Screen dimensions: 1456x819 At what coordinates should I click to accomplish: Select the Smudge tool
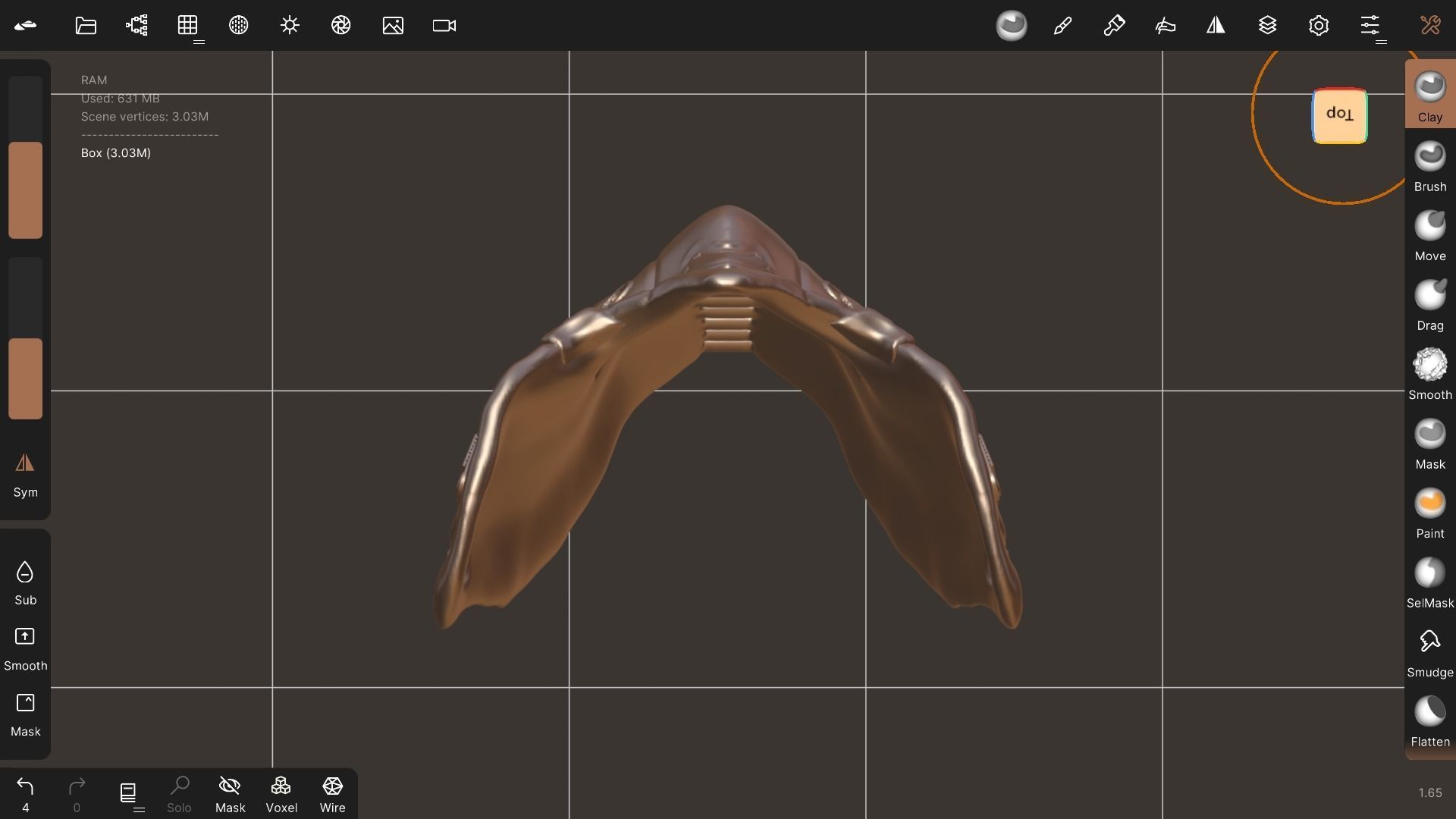pos(1430,652)
